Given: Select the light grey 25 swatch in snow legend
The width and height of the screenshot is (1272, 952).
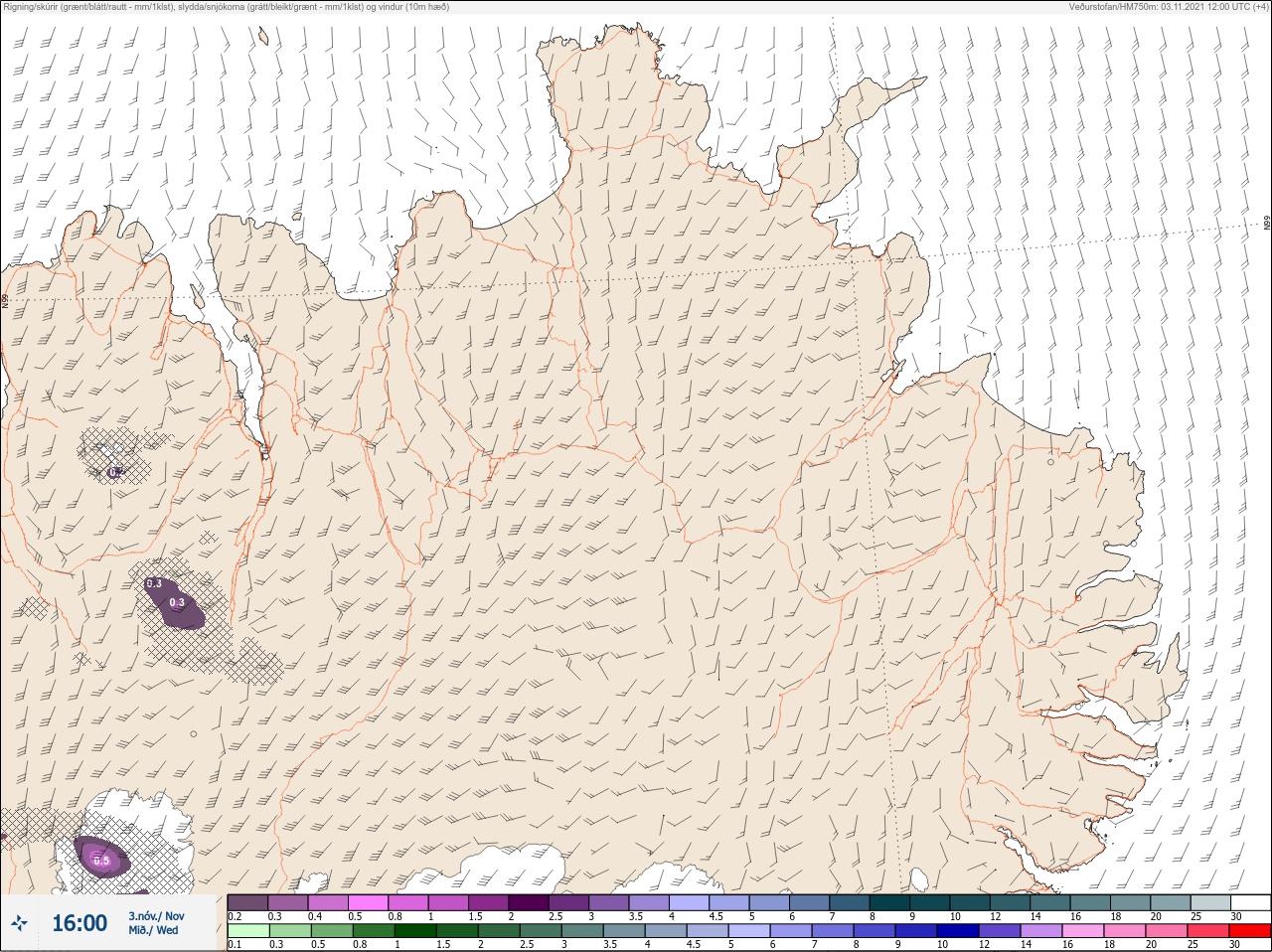Looking at the screenshot, I should point(1210,902).
